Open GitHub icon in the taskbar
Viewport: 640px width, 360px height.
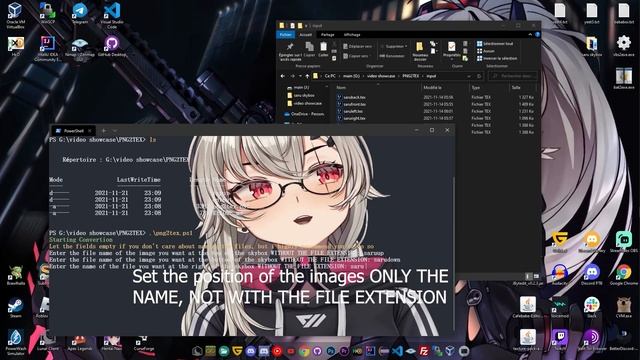317,351
